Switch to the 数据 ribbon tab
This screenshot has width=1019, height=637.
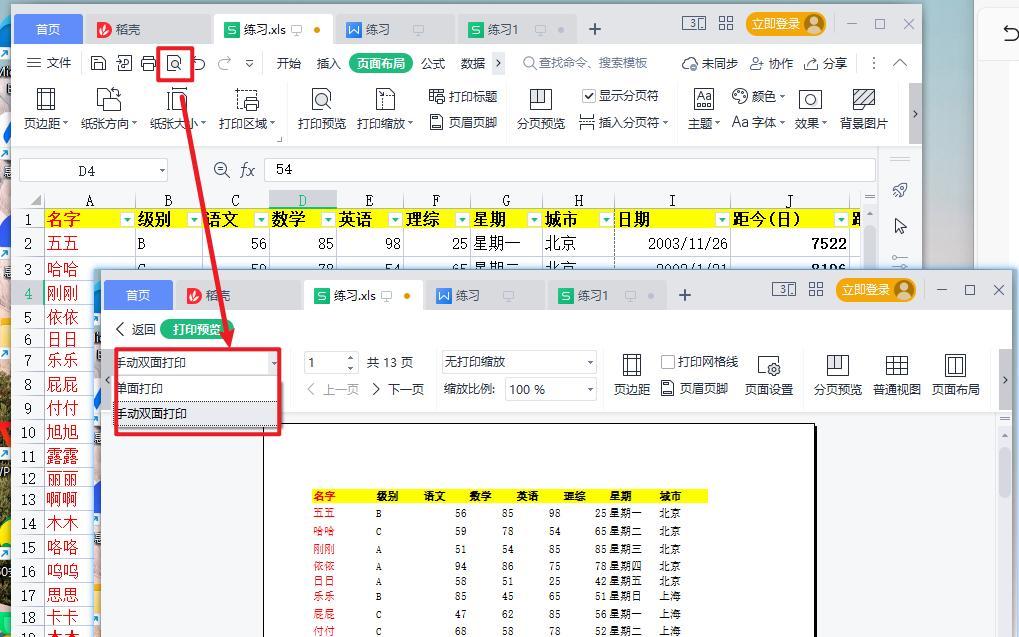[472, 63]
